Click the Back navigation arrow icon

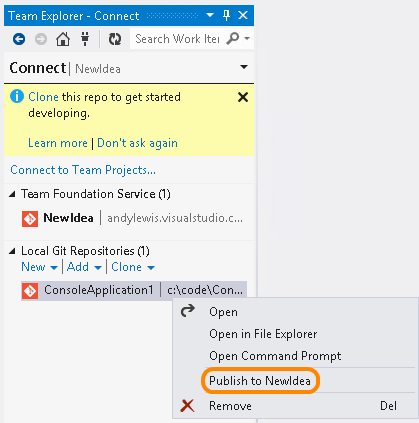coord(19,39)
